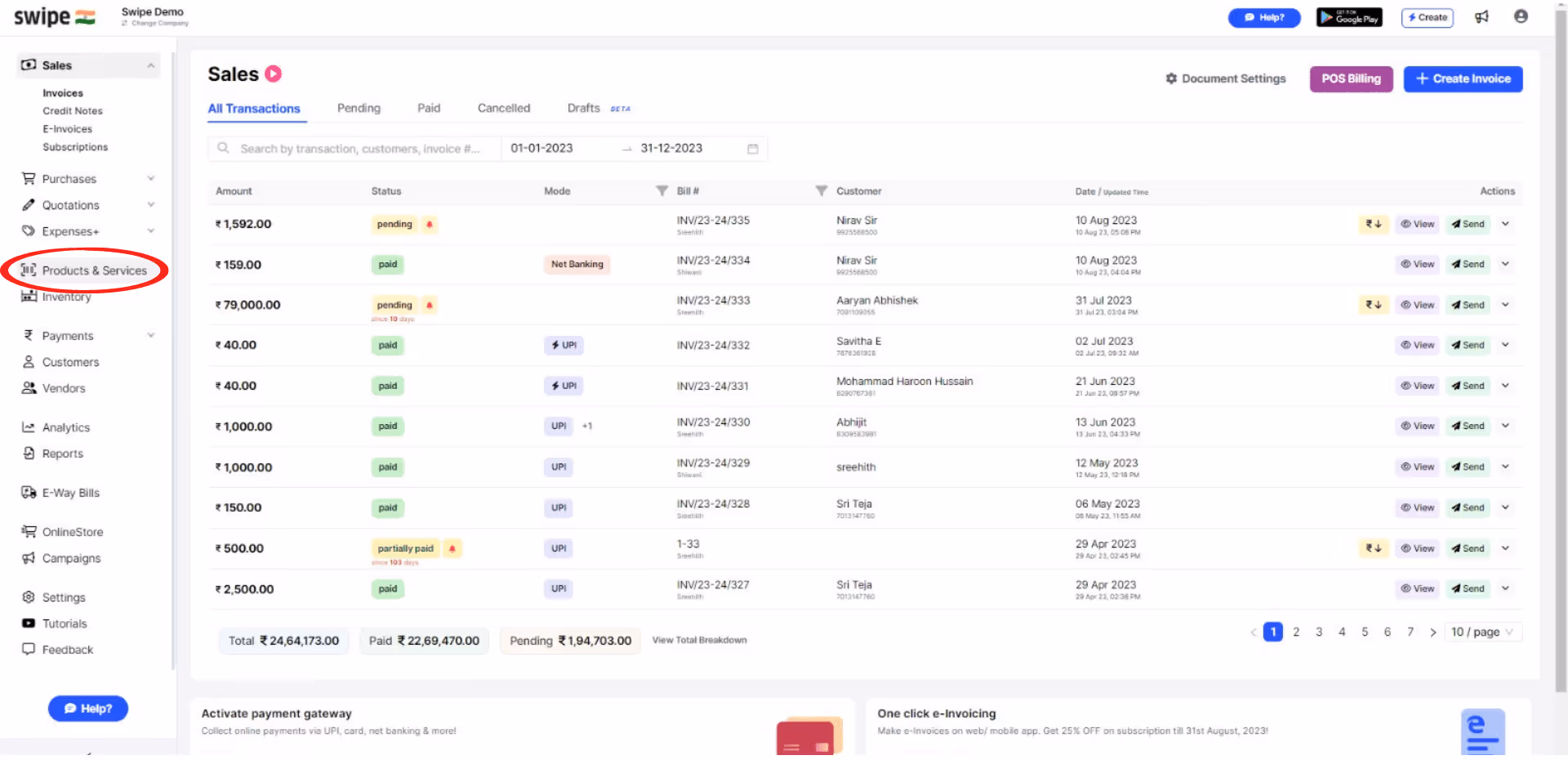Open Document Settings
The width and height of the screenshot is (1568, 760).
point(1225,78)
